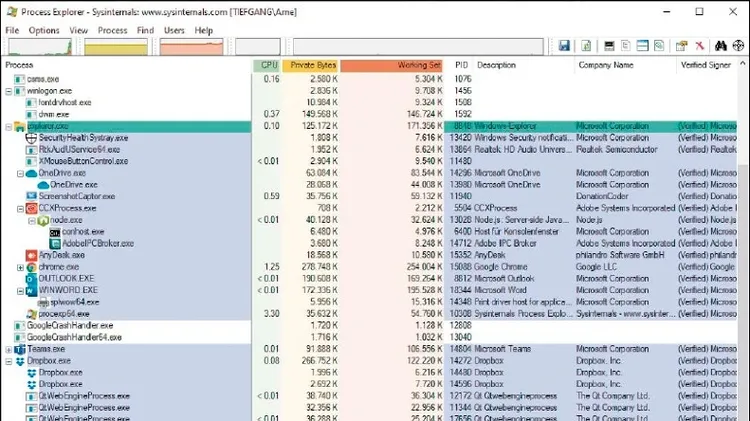Select the XMouseButtonControl.exe process row
The image size is (750, 421).
pyautogui.click(x=368, y=161)
